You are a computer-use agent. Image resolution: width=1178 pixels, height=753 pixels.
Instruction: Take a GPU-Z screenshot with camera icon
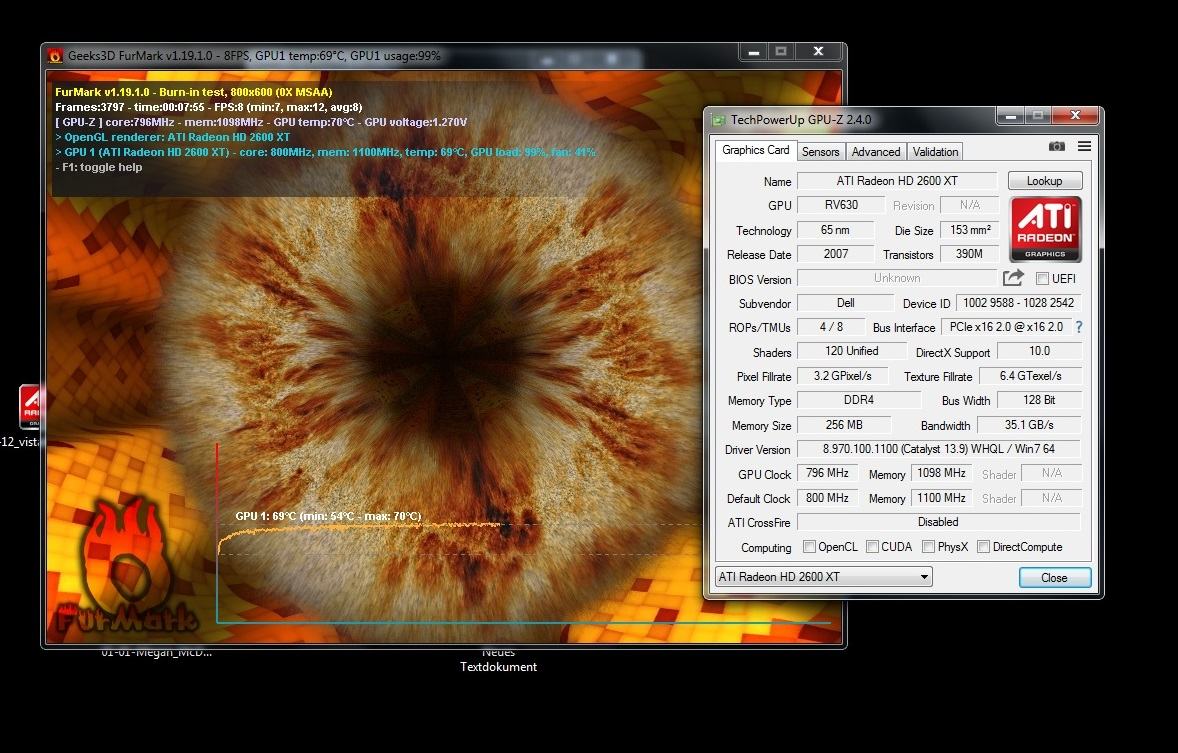point(1056,147)
